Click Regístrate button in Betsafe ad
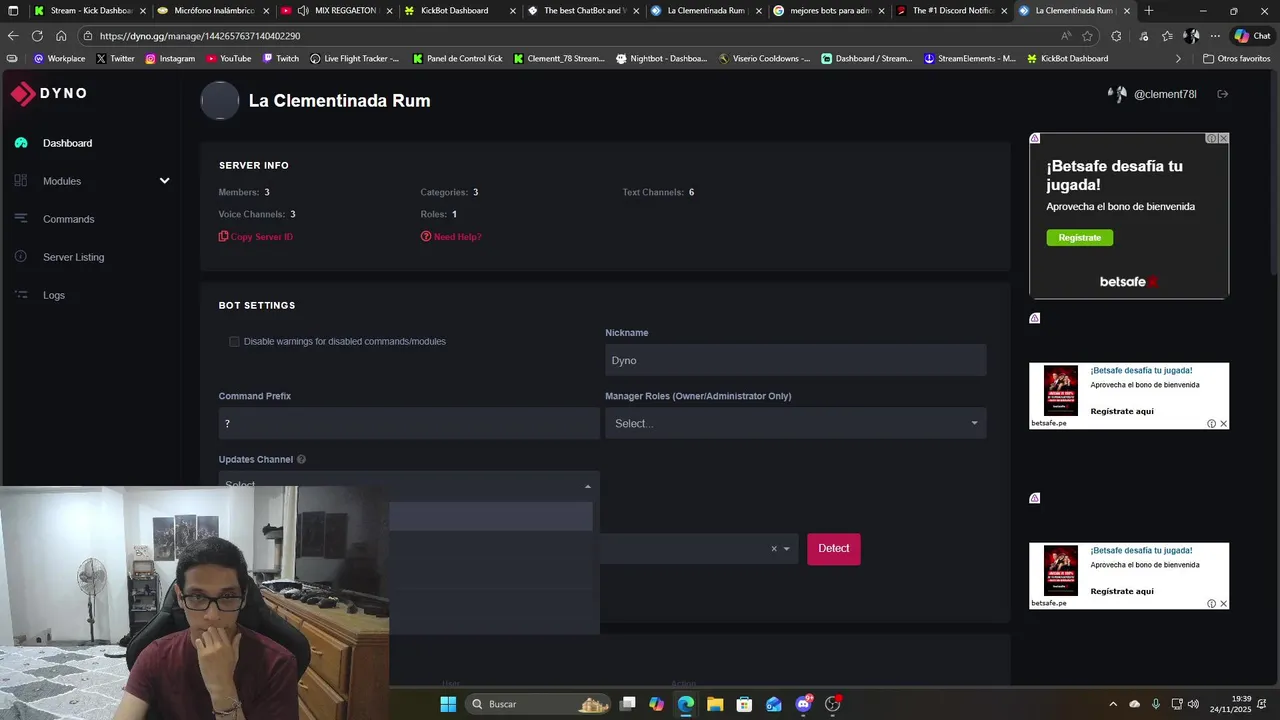The width and height of the screenshot is (1280, 720). point(1079,238)
